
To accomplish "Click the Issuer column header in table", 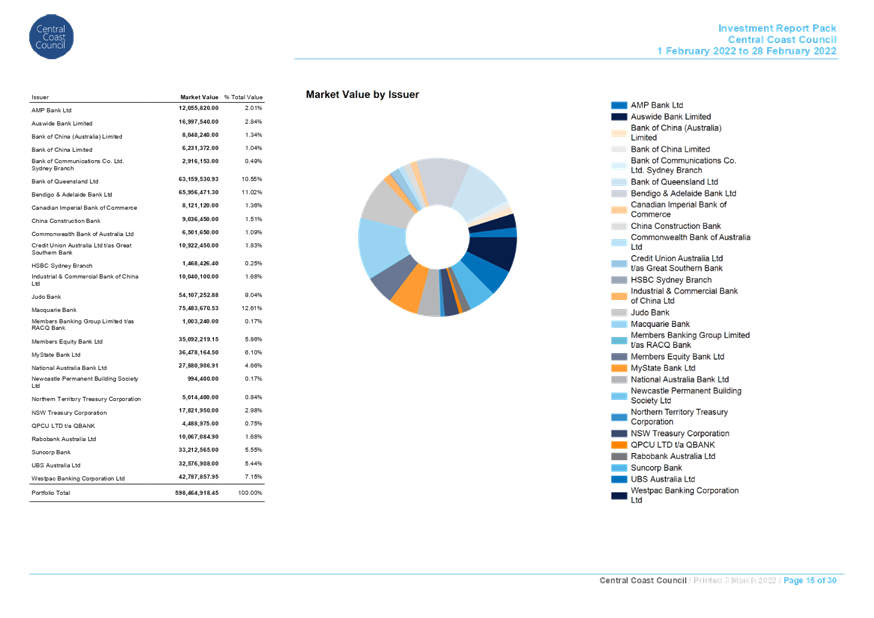I will click(x=40, y=96).
